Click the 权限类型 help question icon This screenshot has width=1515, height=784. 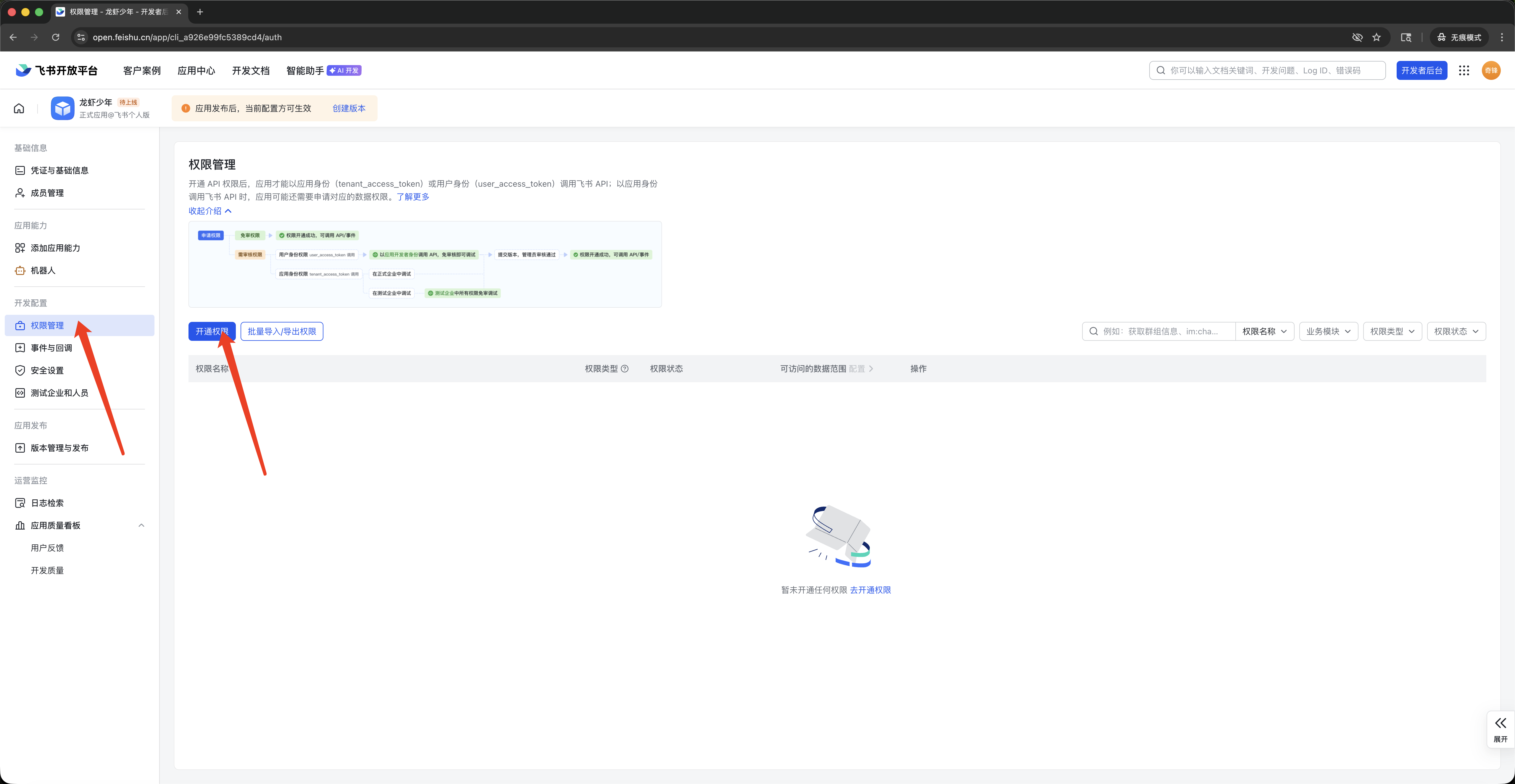[x=625, y=369]
